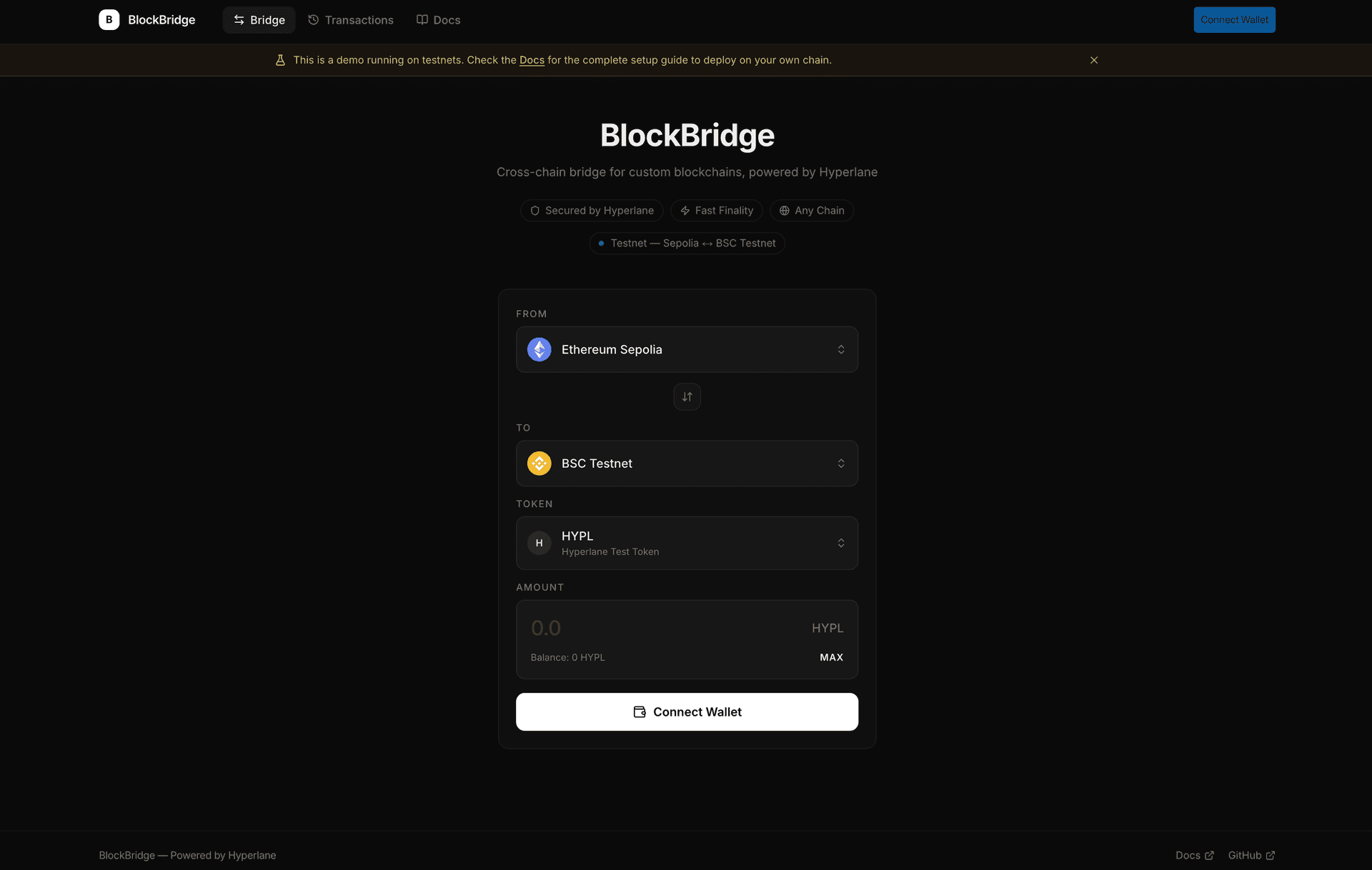This screenshot has height=870, width=1372.
Task: Click the Secured by Hyperlane badge
Action: (592, 211)
